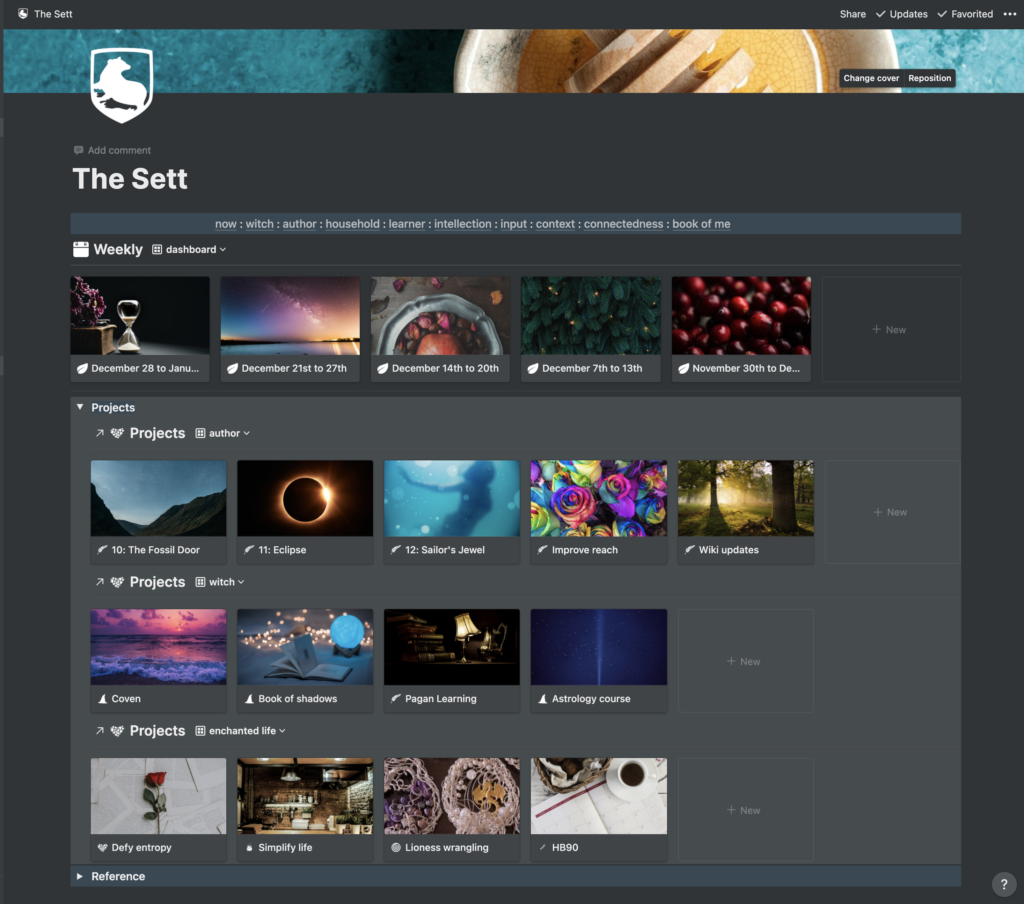This screenshot has height=904, width=1024.
Task: Go to the 'learner' navigation link
Action: click(407, 224)
